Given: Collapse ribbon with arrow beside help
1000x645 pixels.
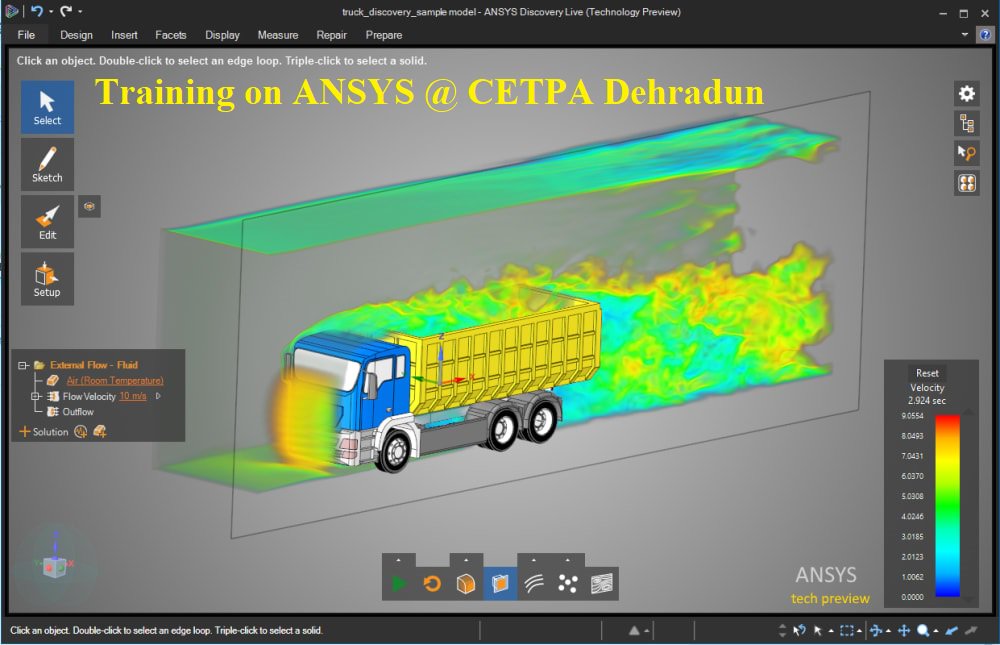Looking at the screenshot, I should point(965,34).
